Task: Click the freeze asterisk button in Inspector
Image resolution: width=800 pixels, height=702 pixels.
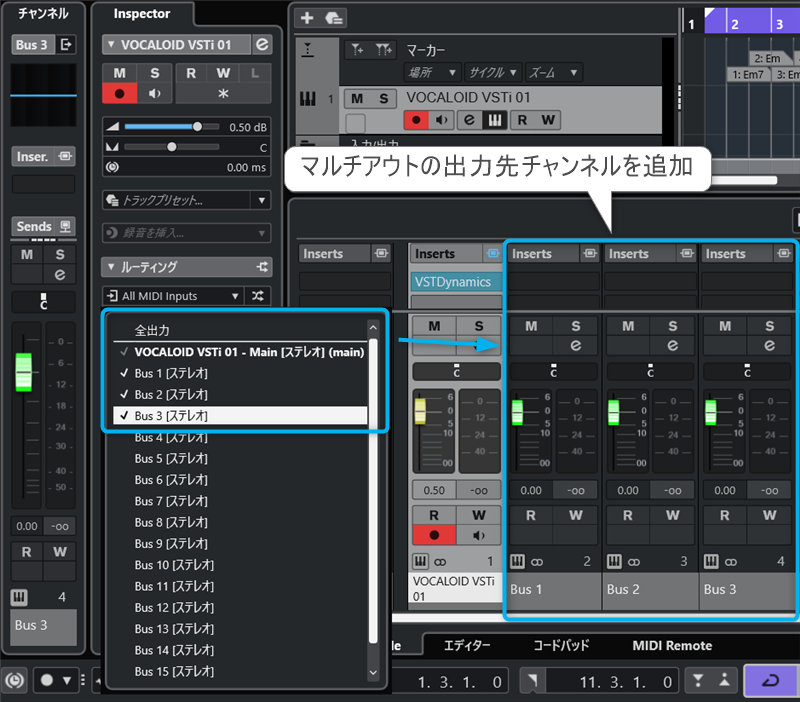Action: tap(223, 94)
